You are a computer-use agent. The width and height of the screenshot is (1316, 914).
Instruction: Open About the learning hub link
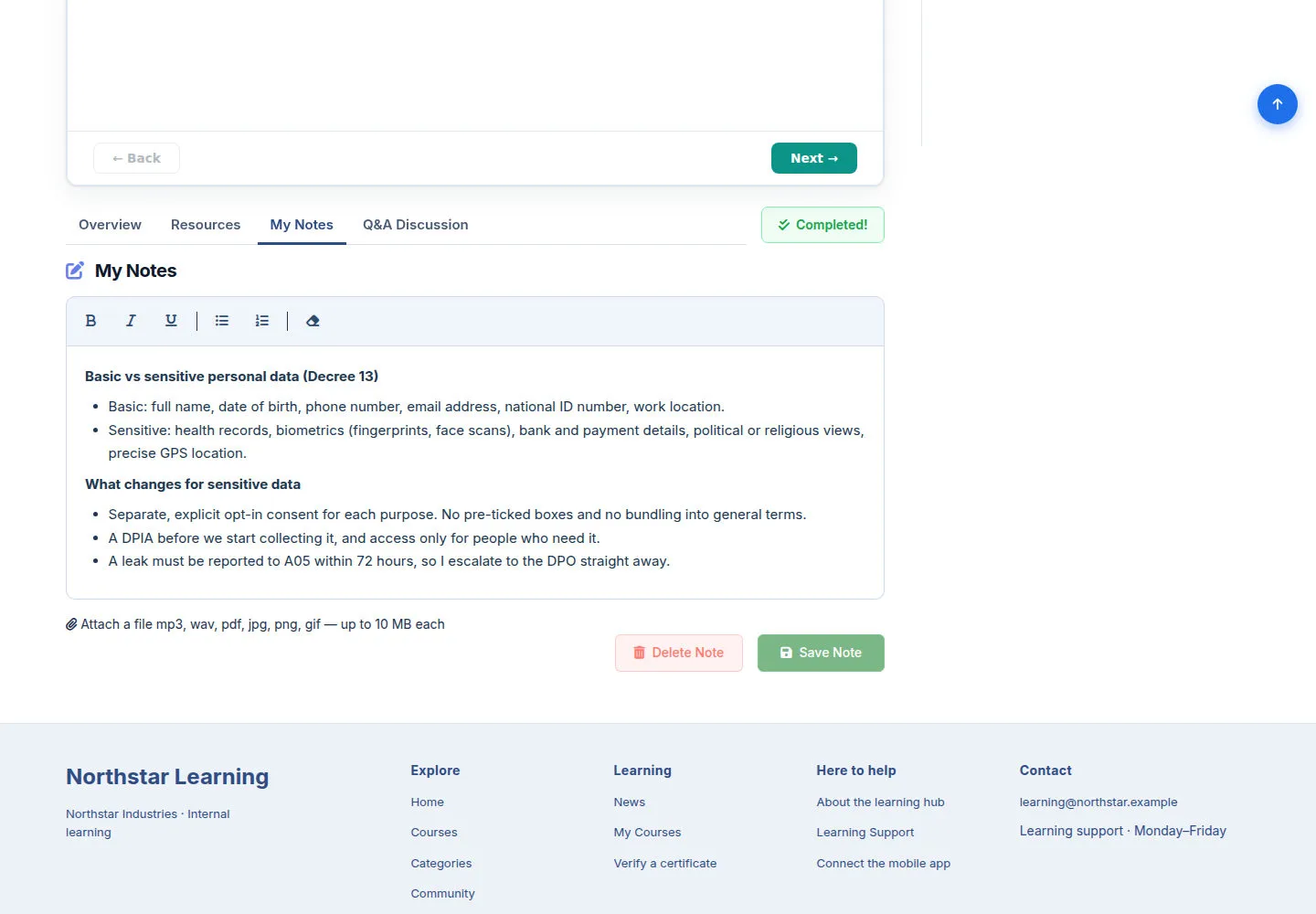[x=881, y=802]
